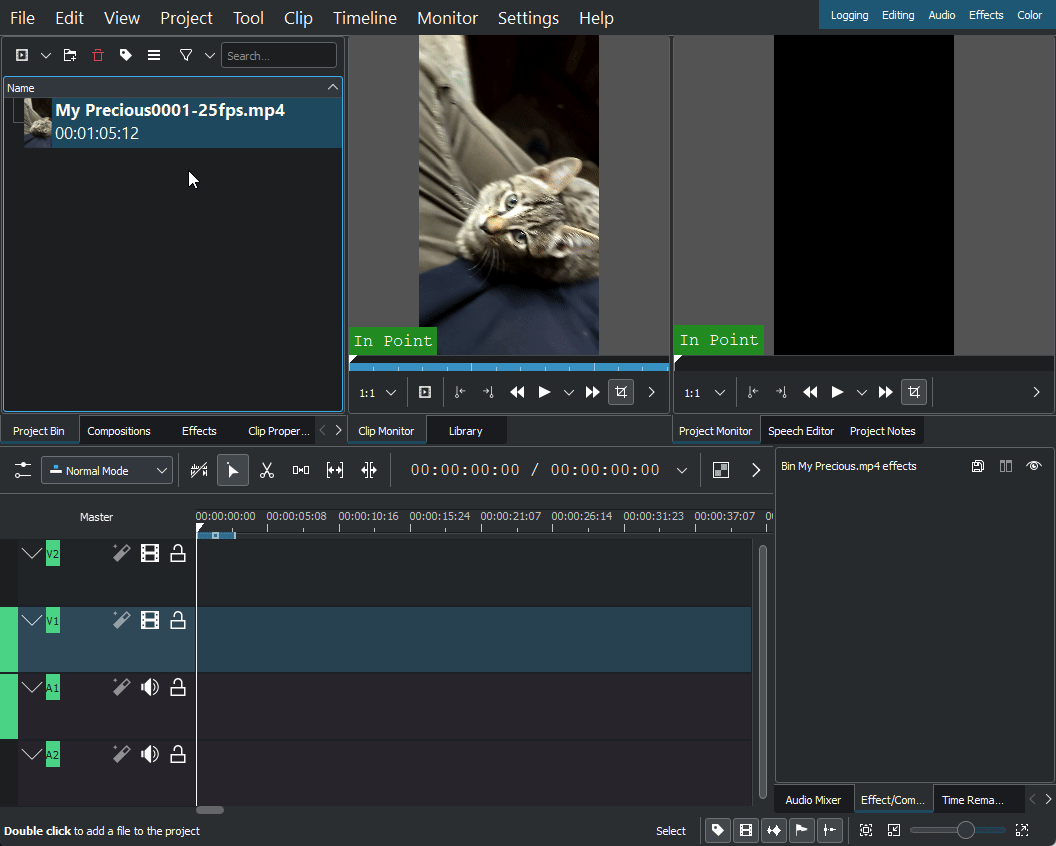
Task: Click the crop edit mode icon in Clip Monitor
Action: point(620,392)
